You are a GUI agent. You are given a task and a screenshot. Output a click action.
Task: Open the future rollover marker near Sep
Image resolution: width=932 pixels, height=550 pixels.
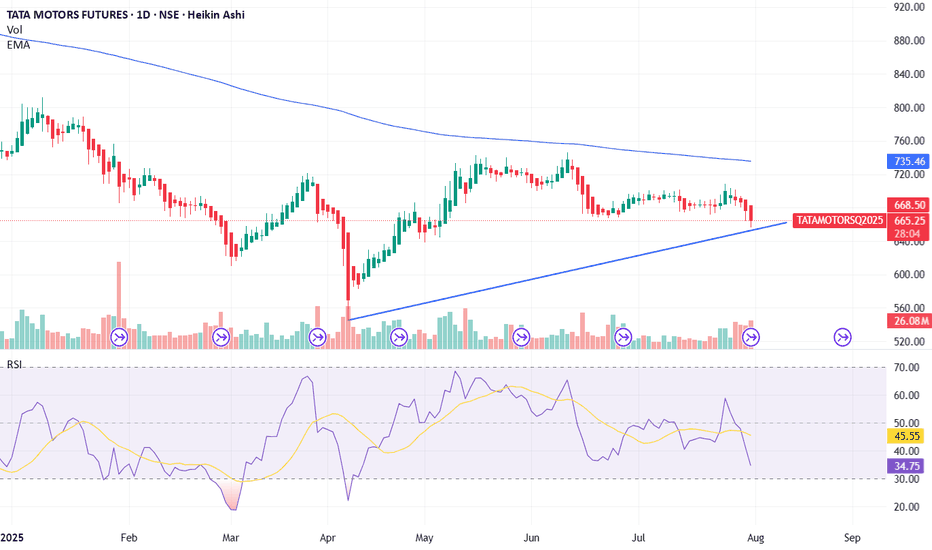pyautogui.click(x=843, y=338)
